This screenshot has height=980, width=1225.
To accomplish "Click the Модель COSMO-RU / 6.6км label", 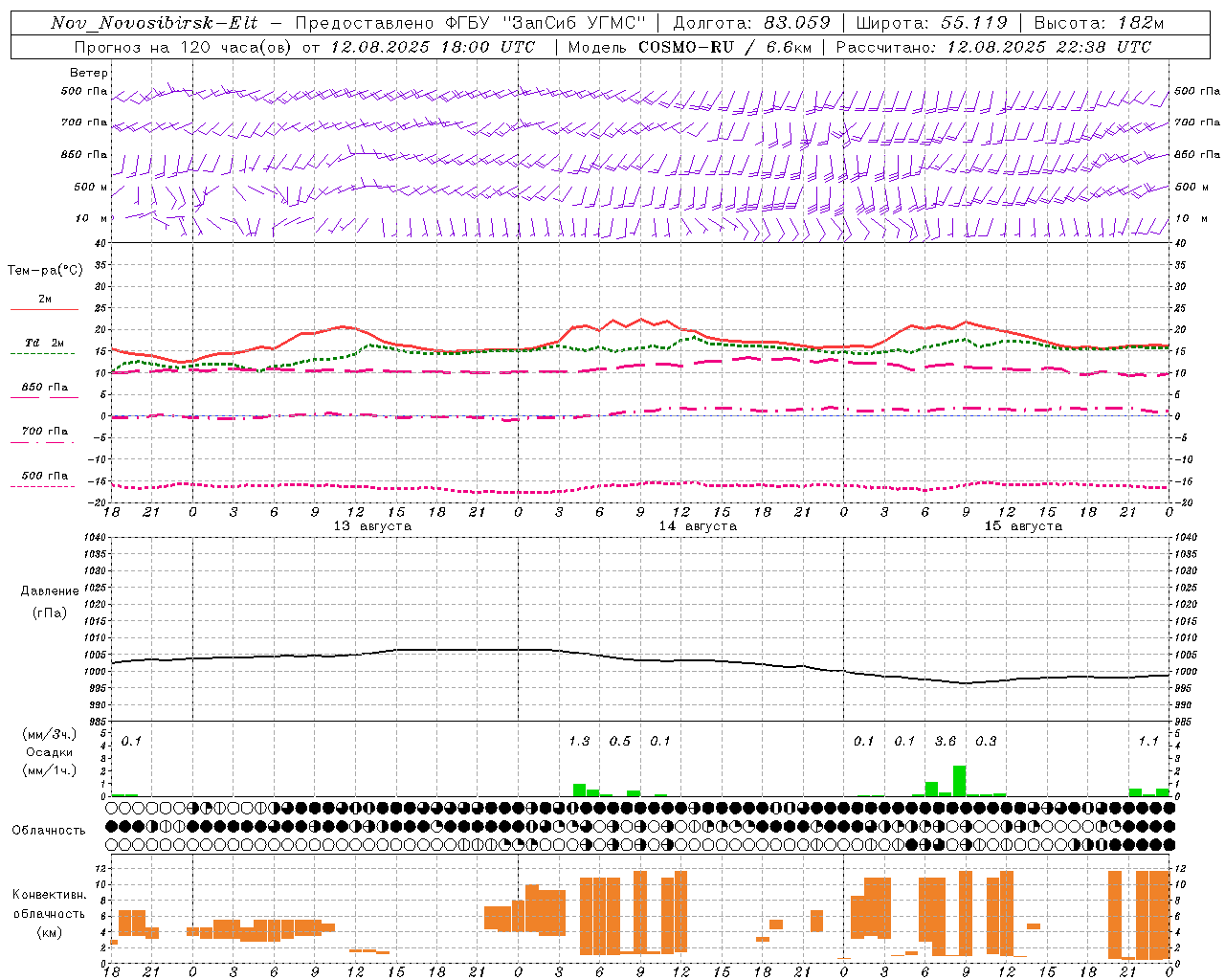I will pos(690,47).
